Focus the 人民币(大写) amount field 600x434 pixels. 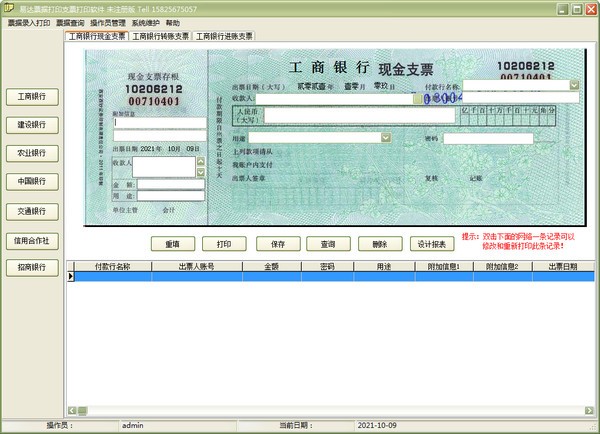pos(360,115)
